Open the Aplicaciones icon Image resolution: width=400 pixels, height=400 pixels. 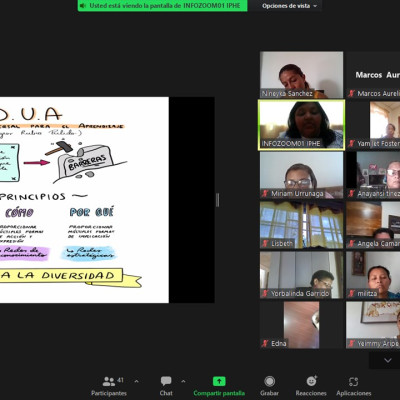pos(353,381)
